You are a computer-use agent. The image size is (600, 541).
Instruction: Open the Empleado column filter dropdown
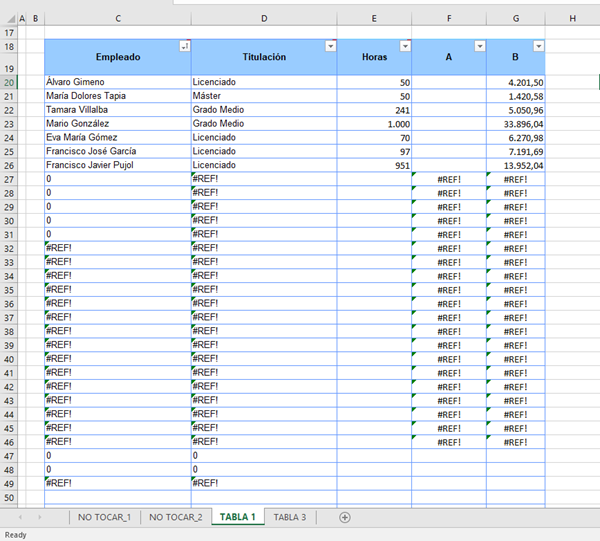click(x=184, y=47)
